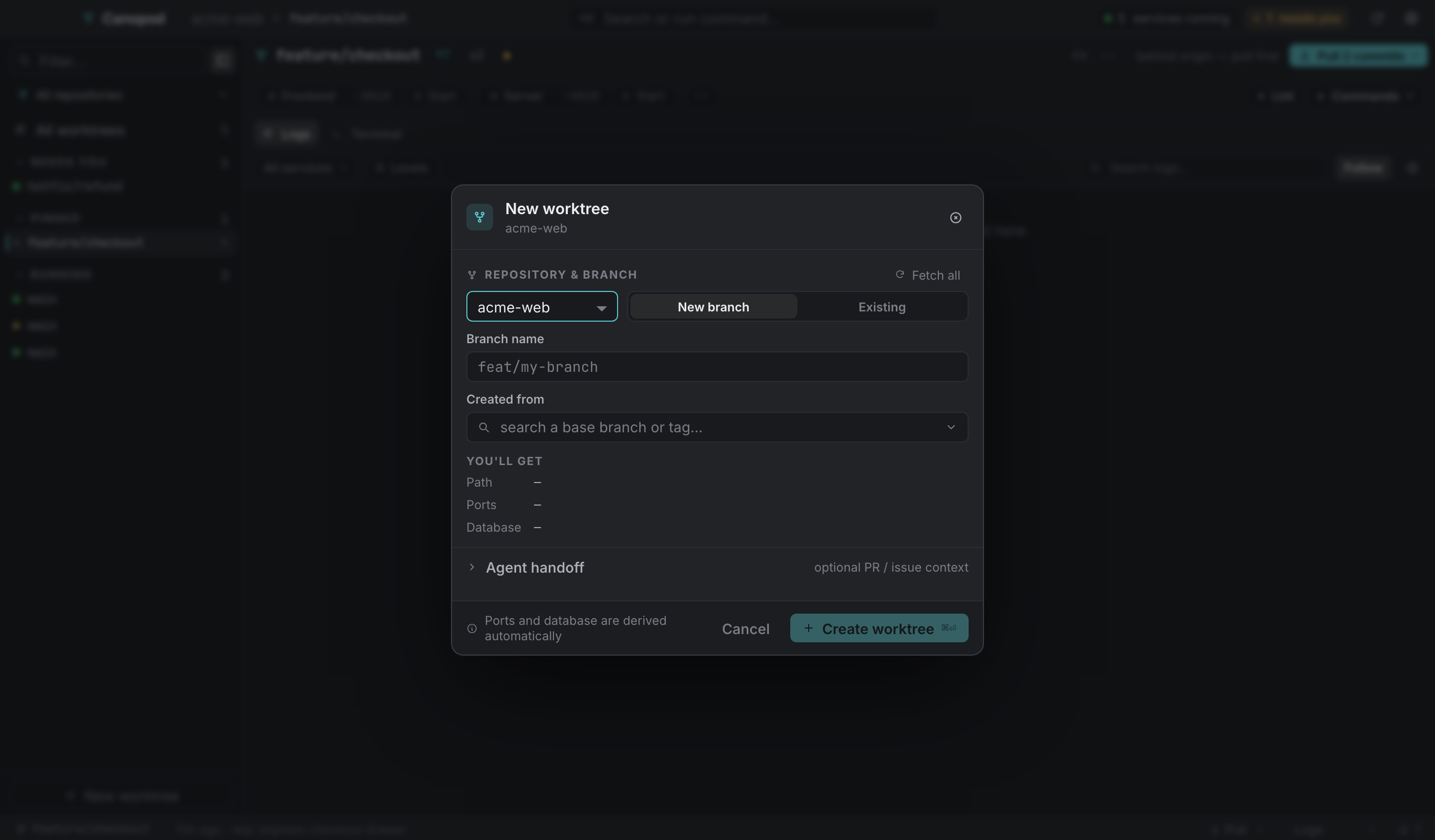This screenshot has height=840, width=1435.
Task: Click the Ports label in You'll get
Action: (481, 505)
